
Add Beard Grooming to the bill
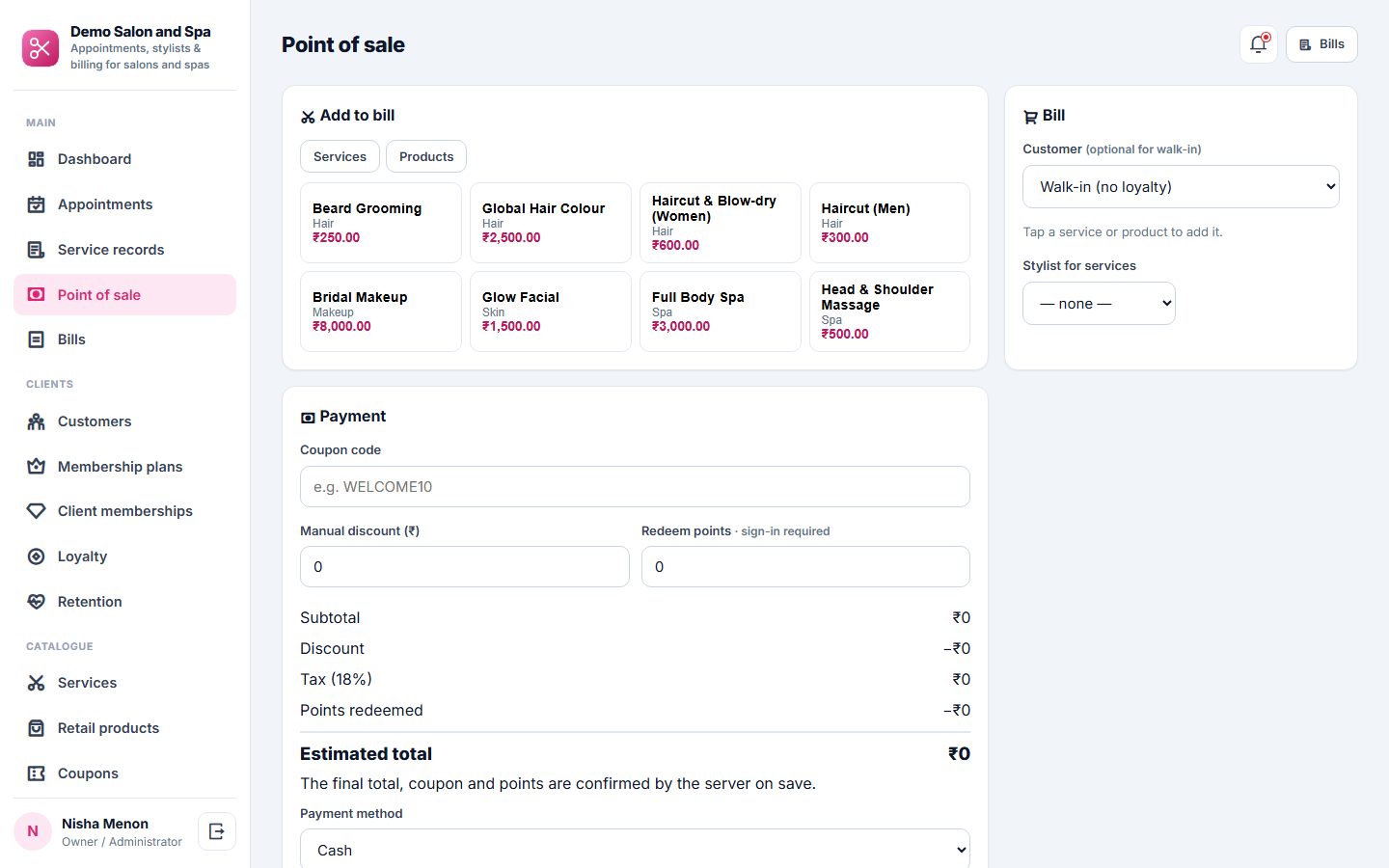(381, 223)
